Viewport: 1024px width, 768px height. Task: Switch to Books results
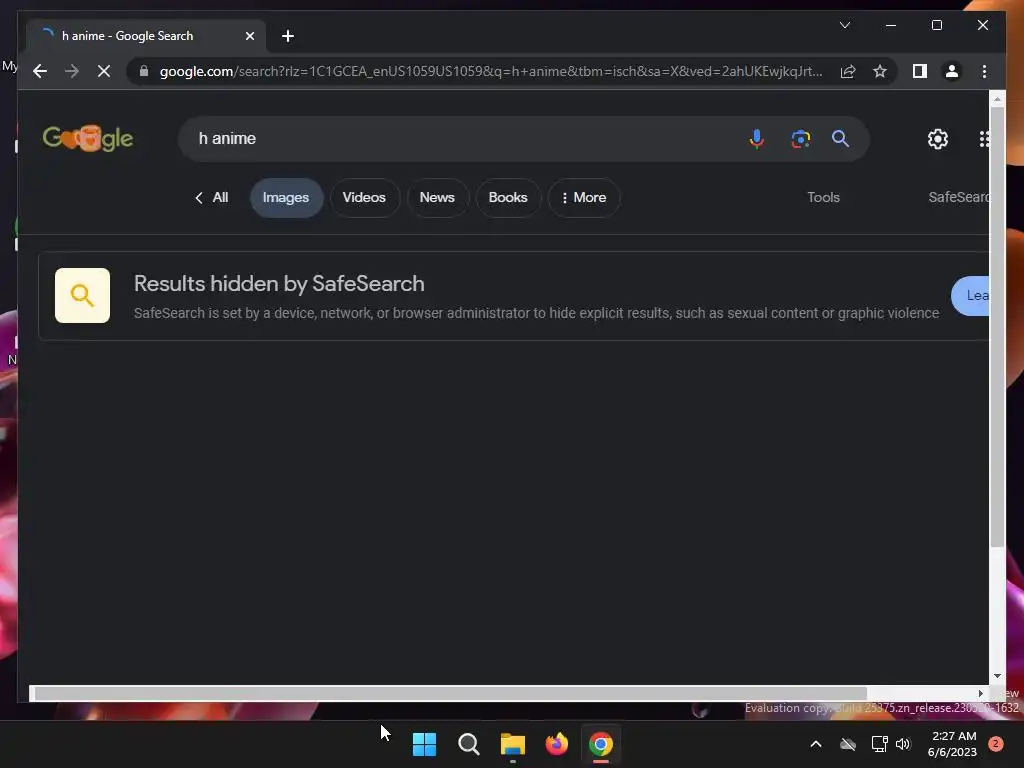(508, 197)
